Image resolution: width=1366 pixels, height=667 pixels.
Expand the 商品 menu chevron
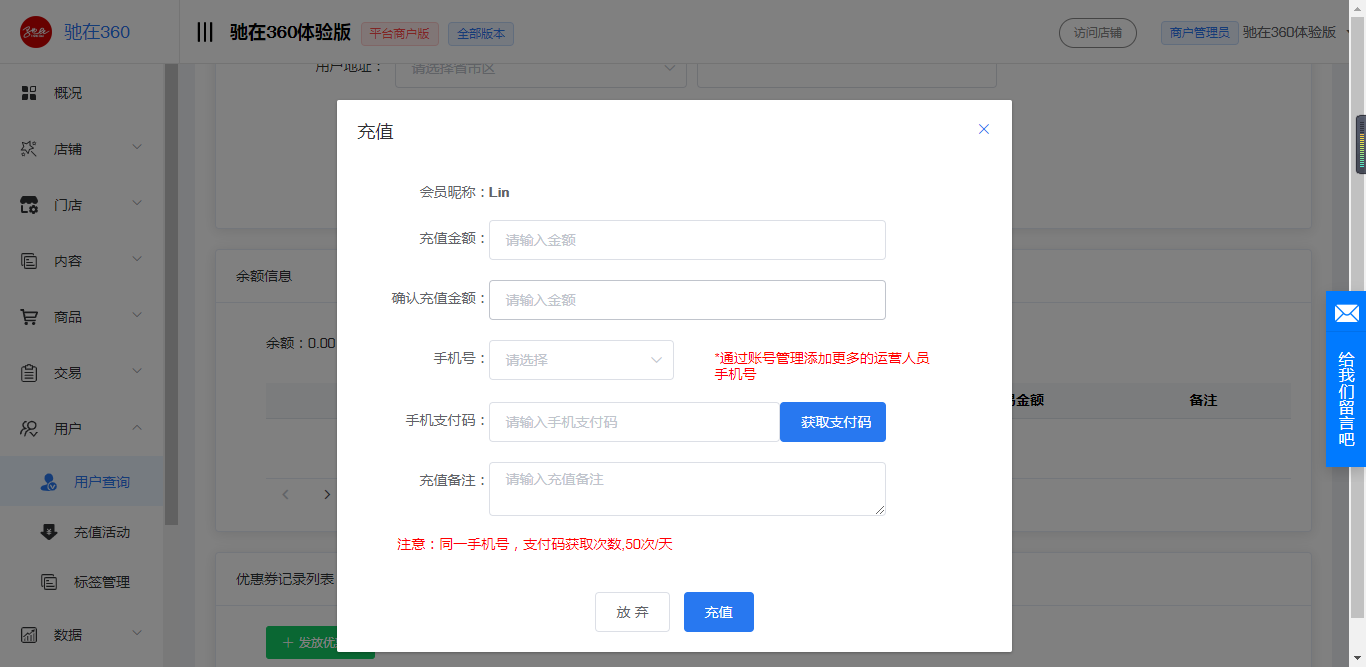tap(137, 316)
